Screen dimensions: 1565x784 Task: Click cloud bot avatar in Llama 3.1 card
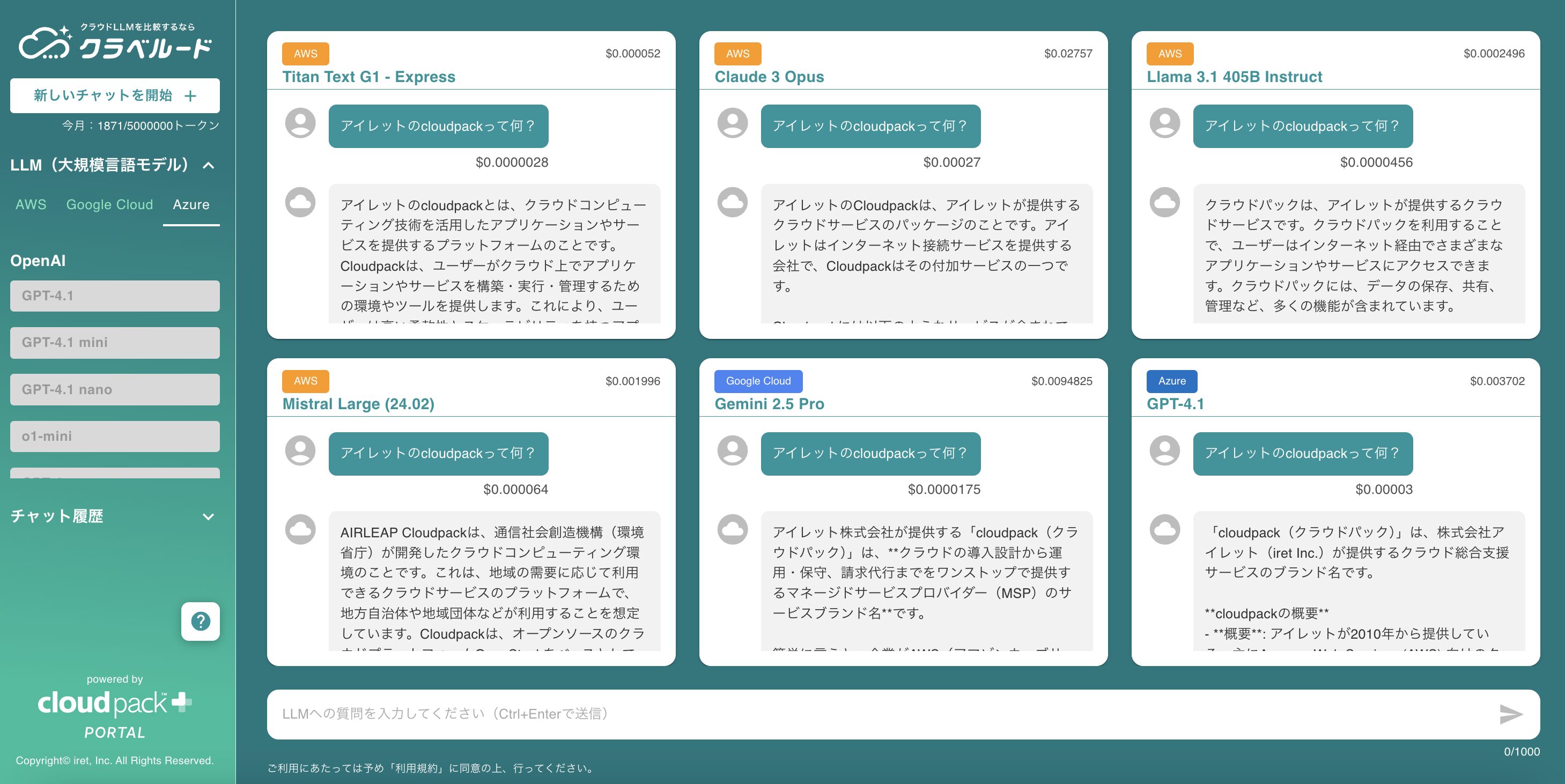(x=1165, y=202)
